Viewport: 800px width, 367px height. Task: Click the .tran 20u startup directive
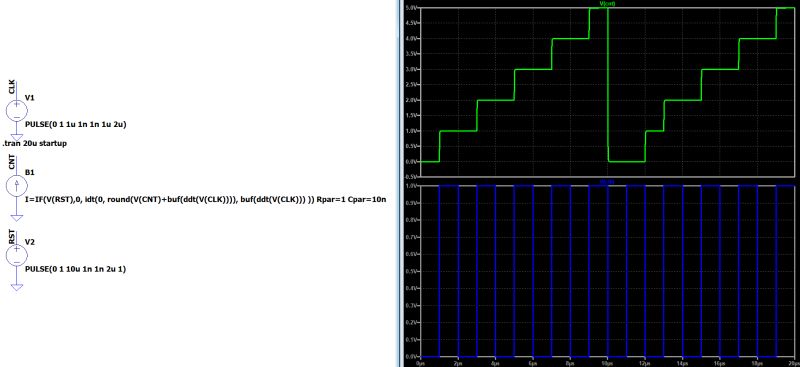(x=34, y=144)
